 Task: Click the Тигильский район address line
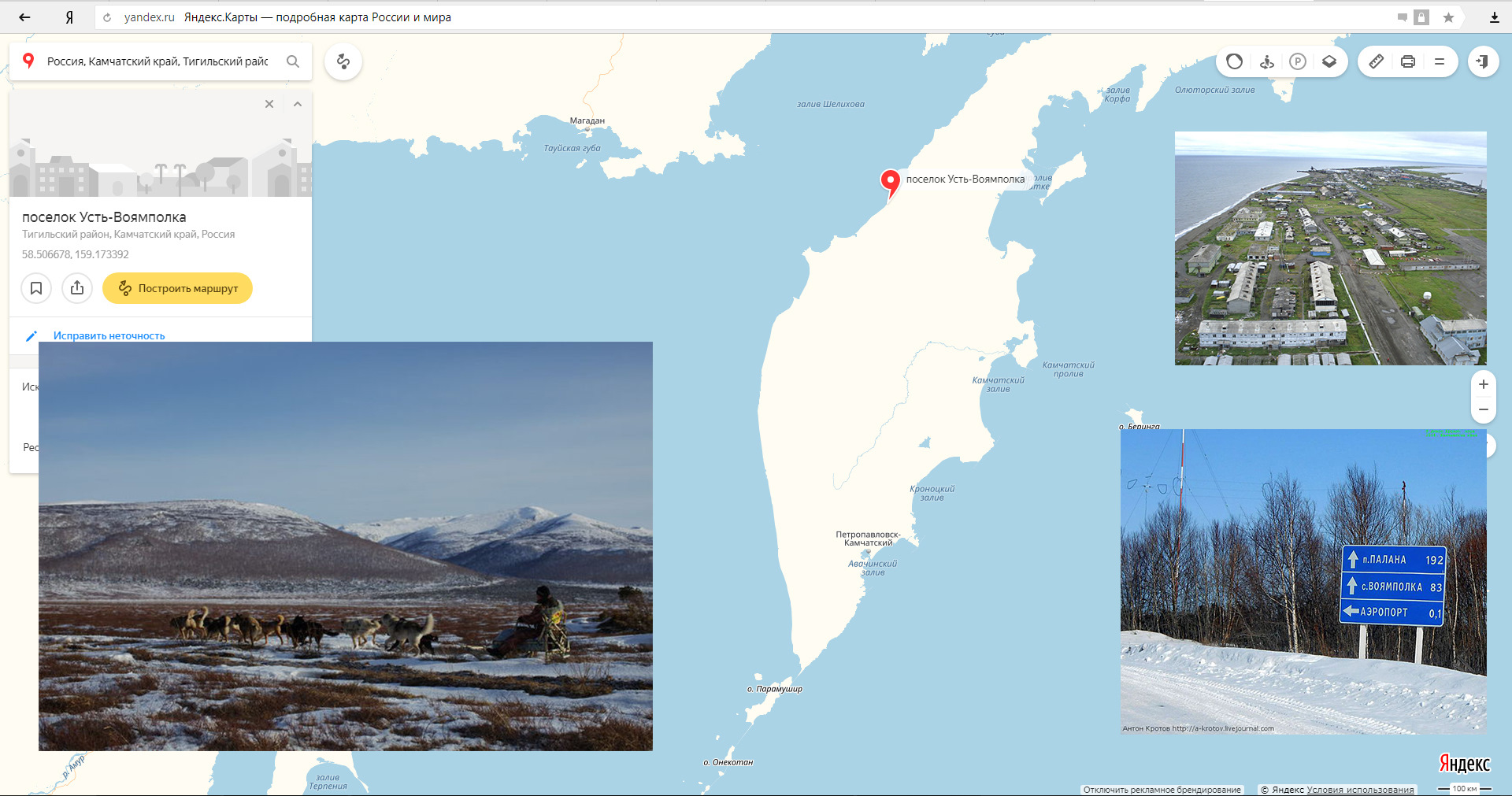coord(128,234)
